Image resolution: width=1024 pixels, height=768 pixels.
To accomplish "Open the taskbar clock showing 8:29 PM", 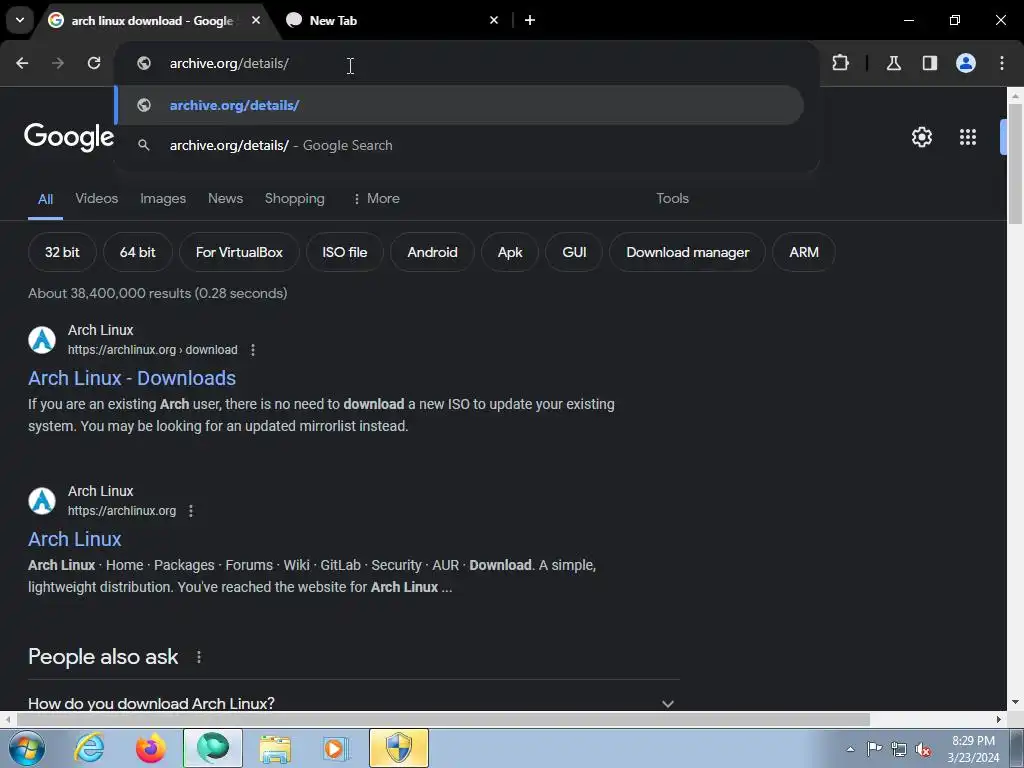I will pyautogui.click(x=973, y=749).
